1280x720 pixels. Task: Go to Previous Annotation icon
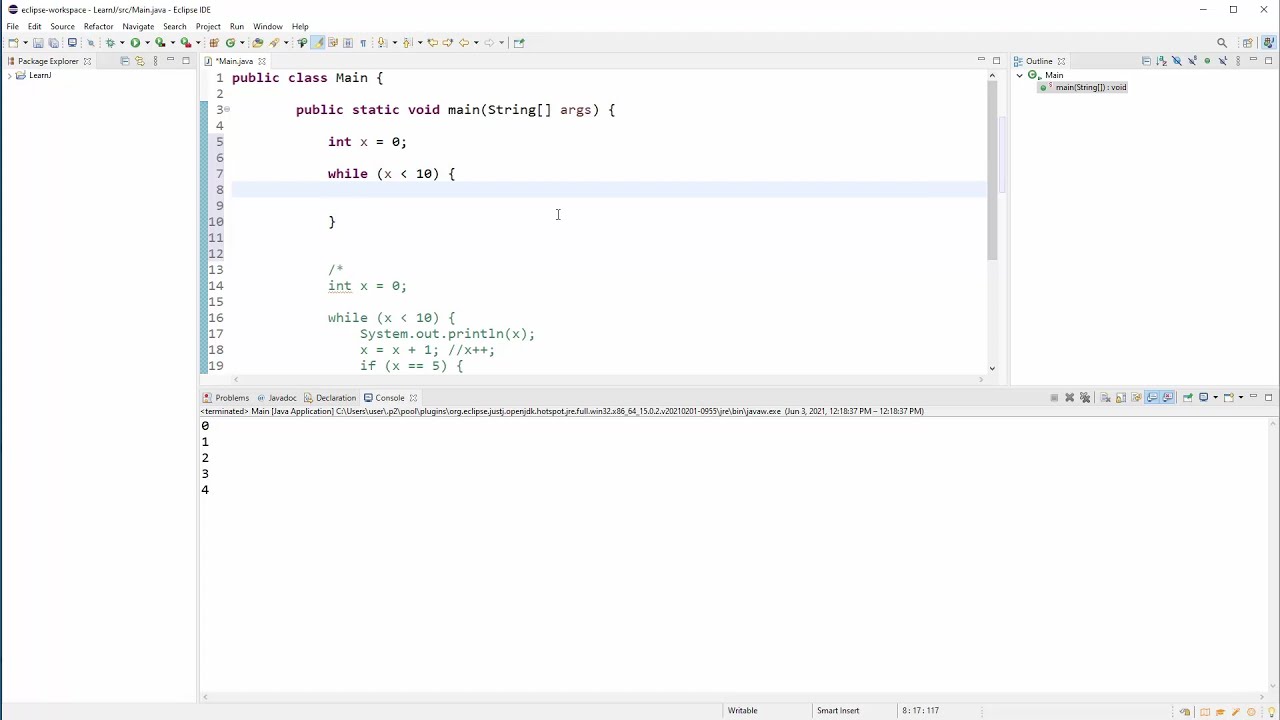(406, 42)
